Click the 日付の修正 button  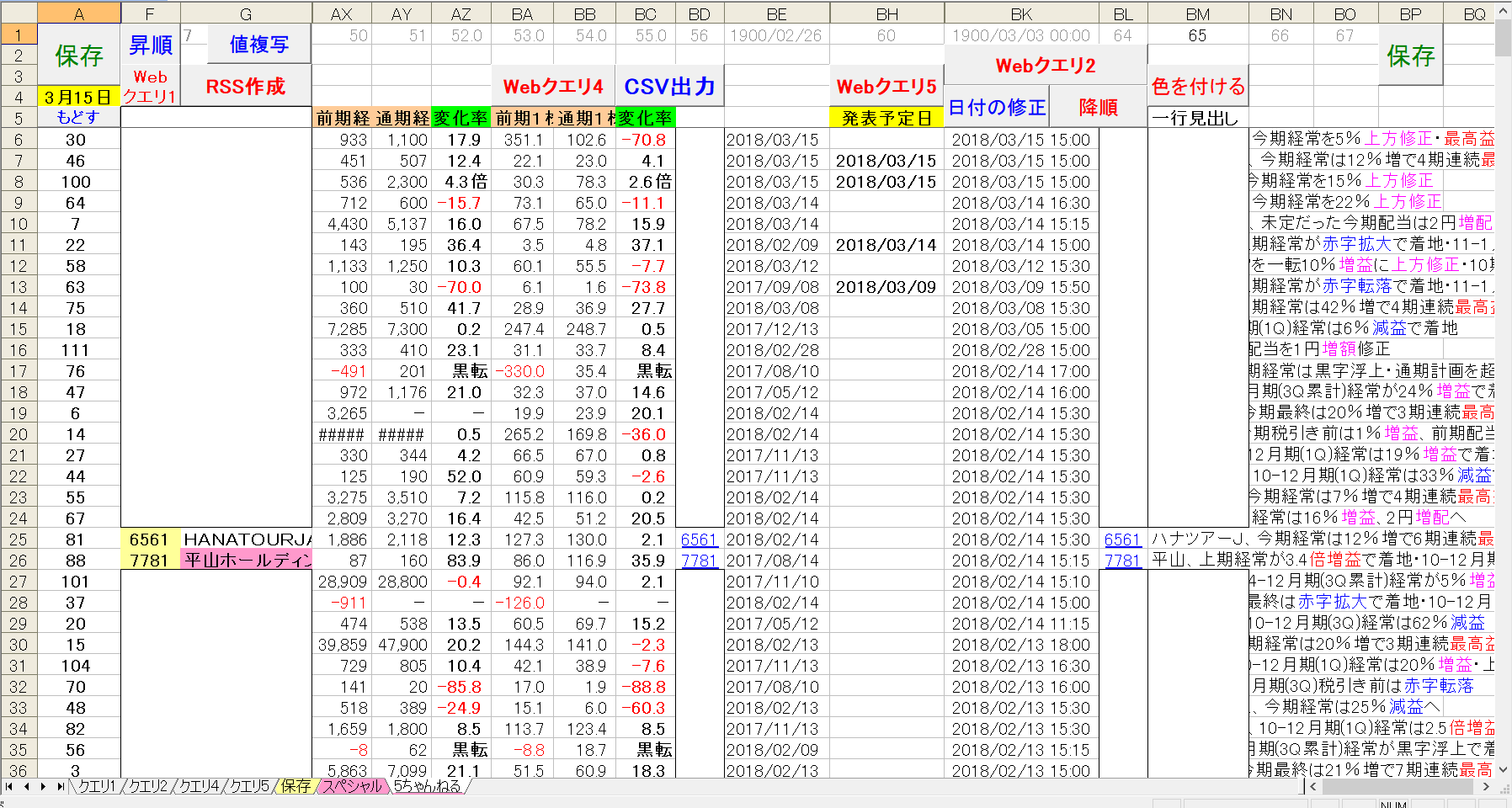(997, 108)
